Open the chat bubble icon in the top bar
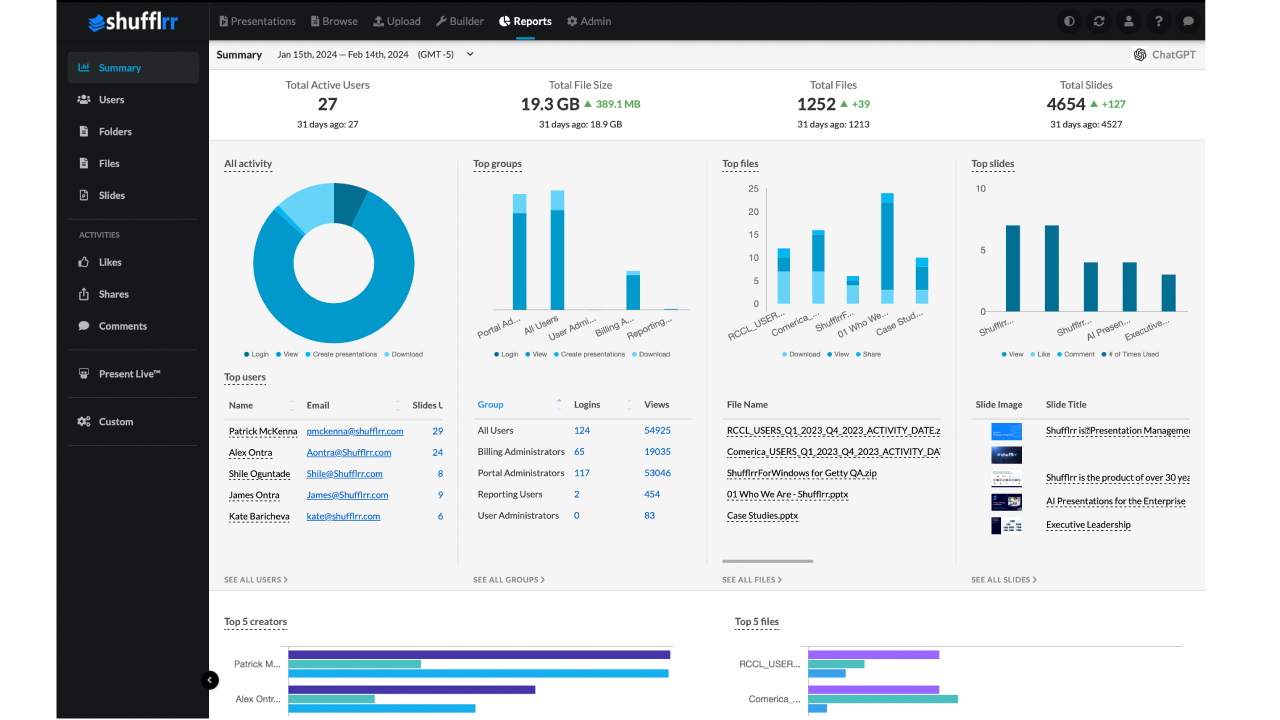Image resolution: width=1280 pixels, height=720 pixels. tap(1188, 21)
